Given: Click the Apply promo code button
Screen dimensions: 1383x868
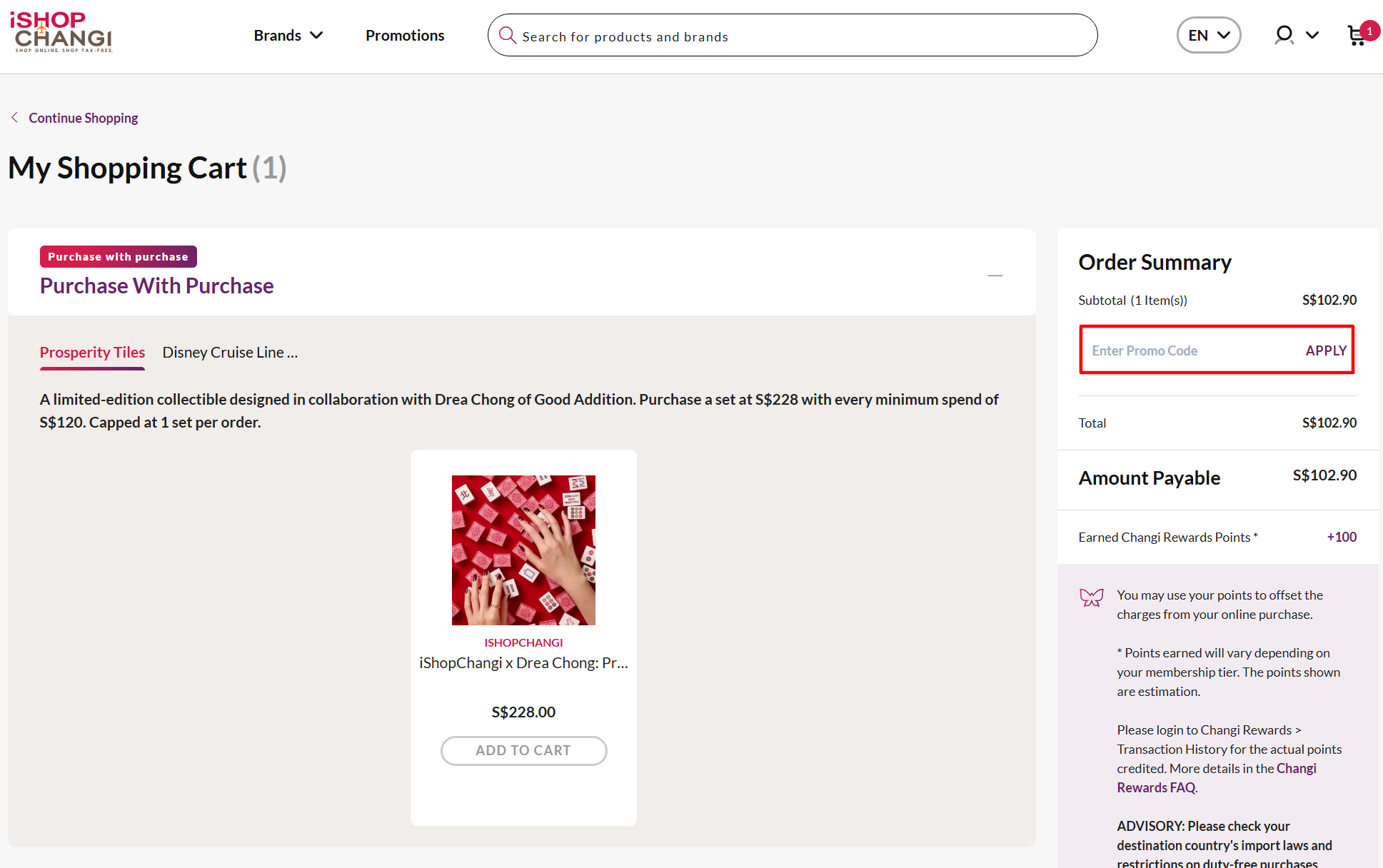Looking at the screenshot, I should 1326,350.
